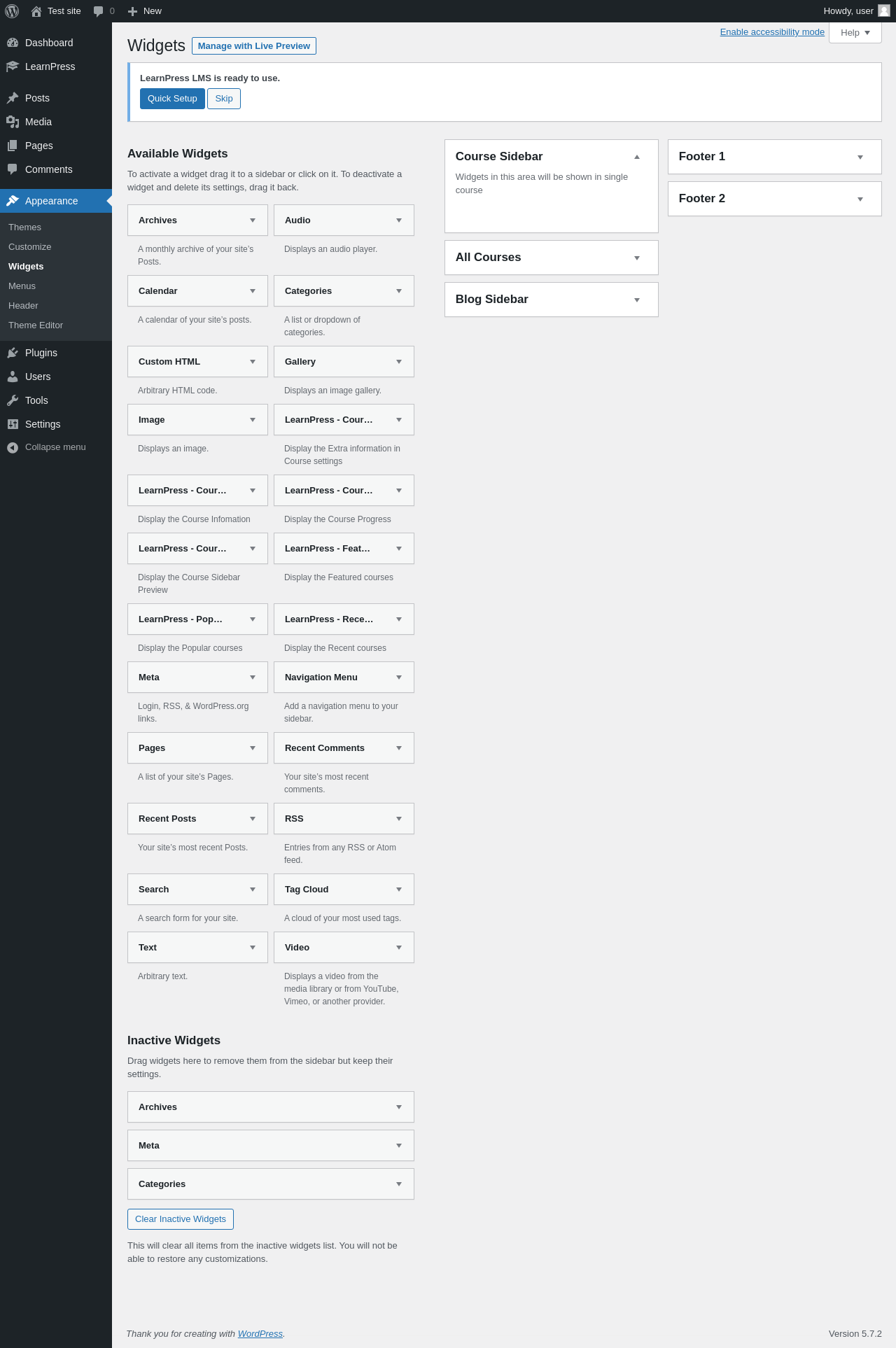Expand the Gallery widget
The image size is (896, 1348).
click(x=399, y=362)
